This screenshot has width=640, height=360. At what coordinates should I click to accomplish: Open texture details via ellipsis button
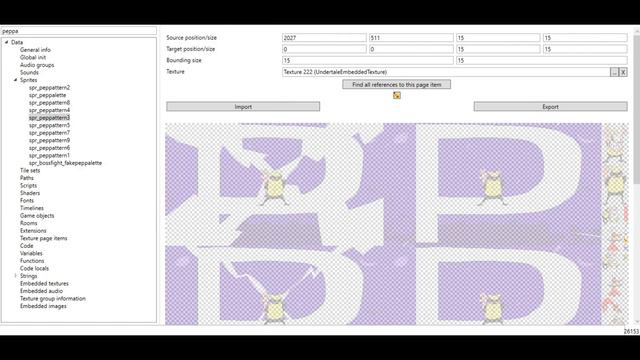(614, 72)
